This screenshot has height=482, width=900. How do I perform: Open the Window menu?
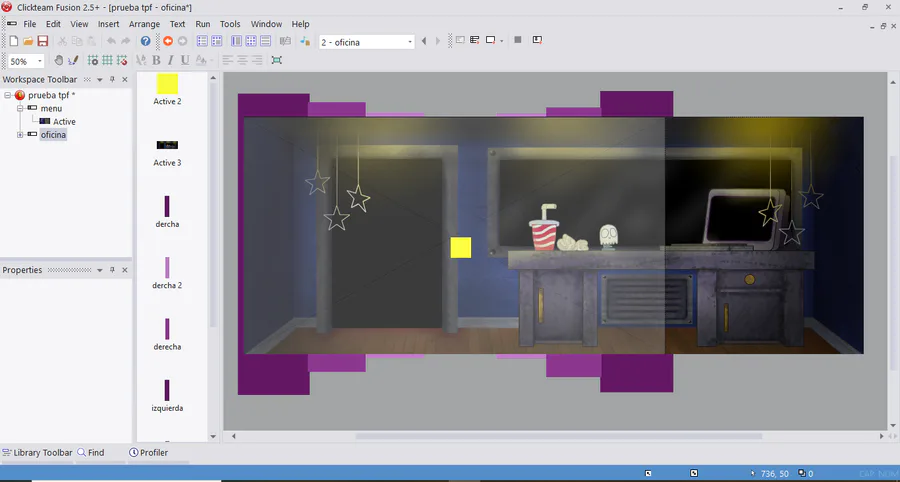pos(266,24)
